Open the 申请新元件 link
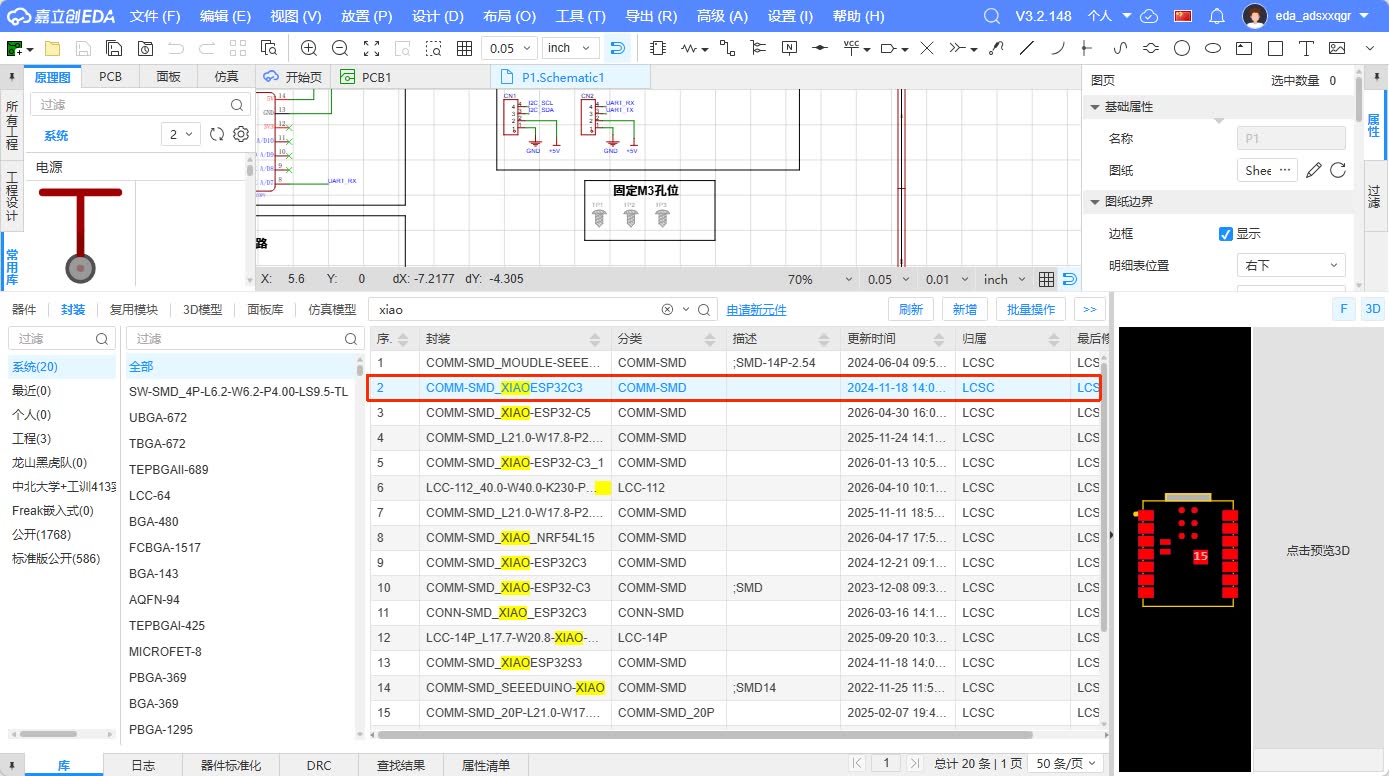1389x776 pixels. point(756,310)
